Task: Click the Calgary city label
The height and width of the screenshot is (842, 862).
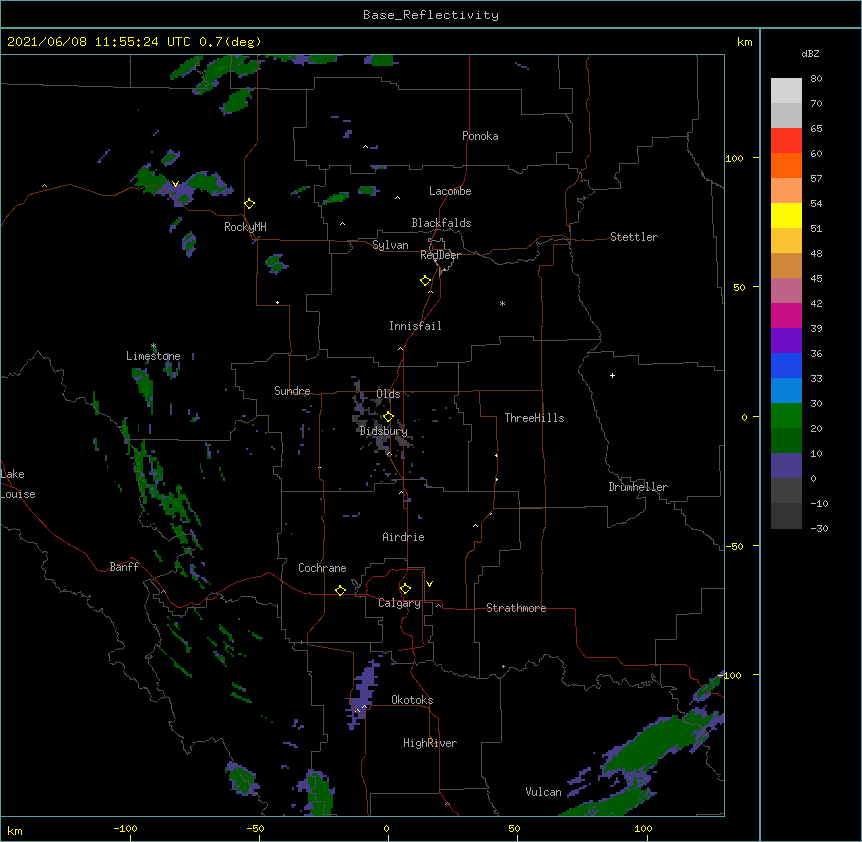Action: point(399,603)
